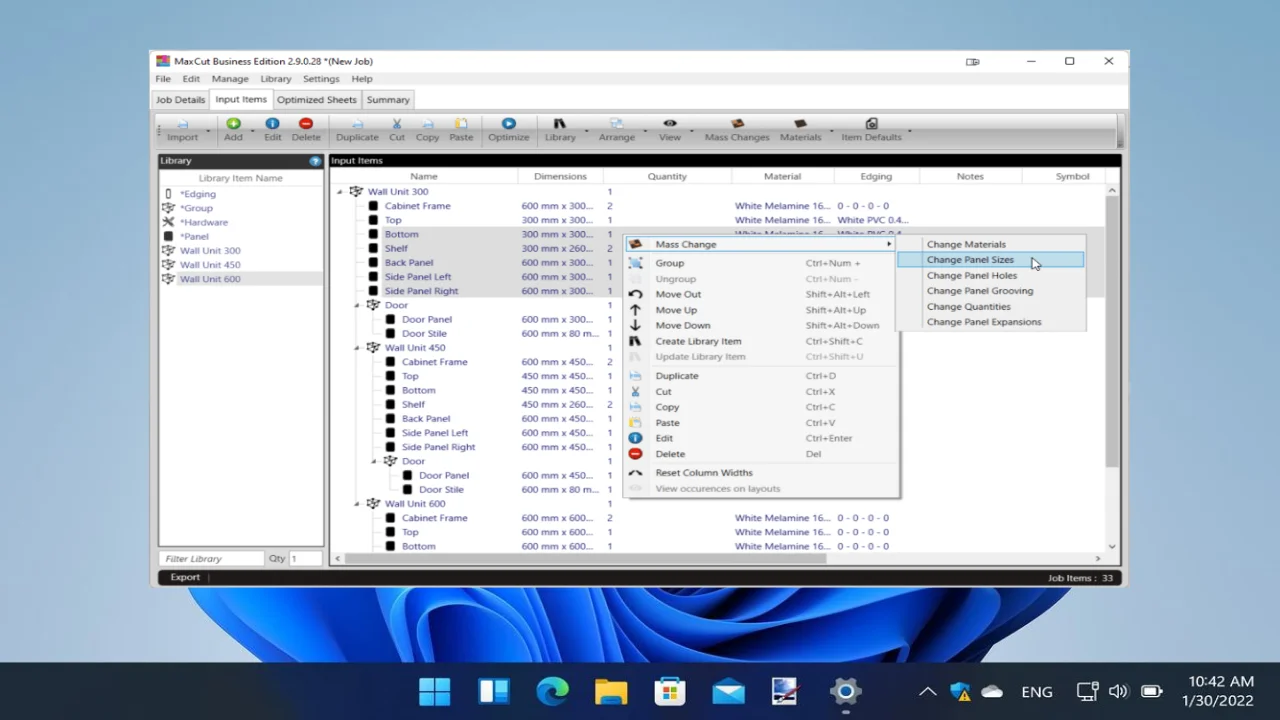Click the Arrange toolbar icon
This screenshot has height=720, width=1280.
(x=616, y=124)
